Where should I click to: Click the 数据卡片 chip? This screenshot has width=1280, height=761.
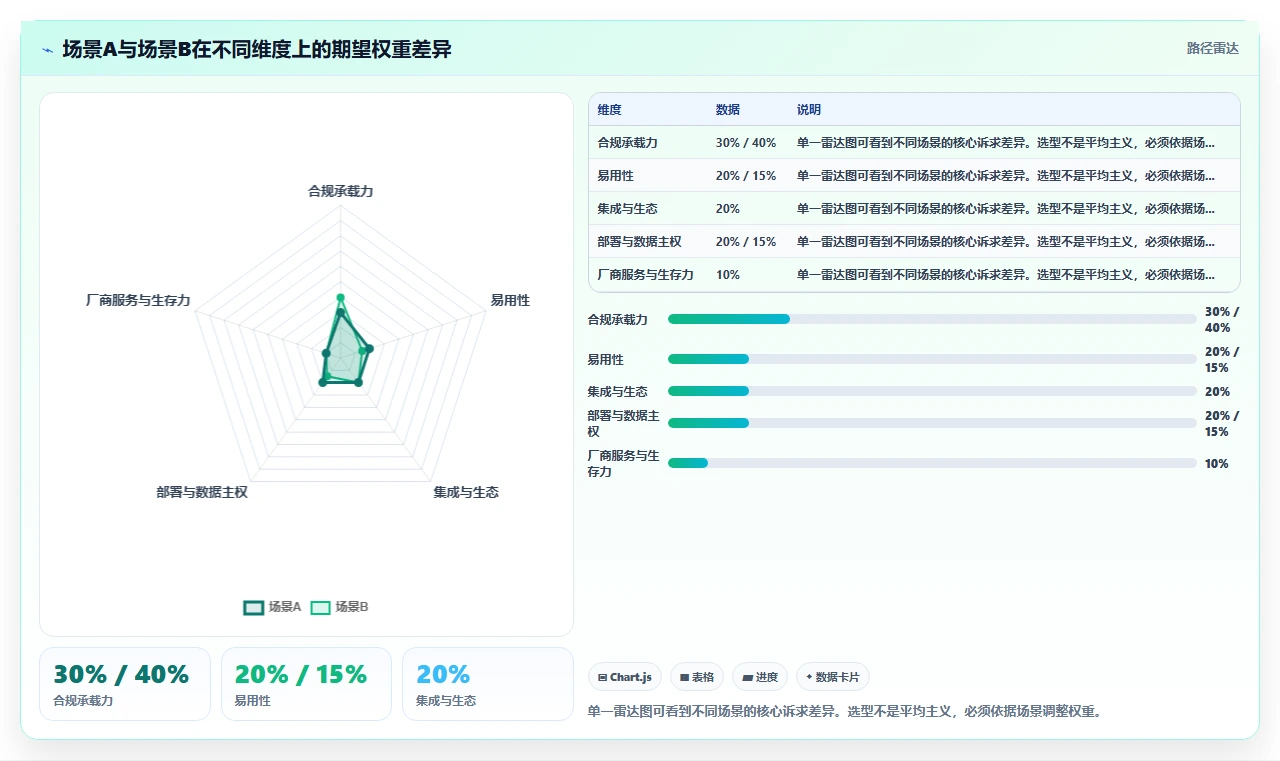coord(832,677)
